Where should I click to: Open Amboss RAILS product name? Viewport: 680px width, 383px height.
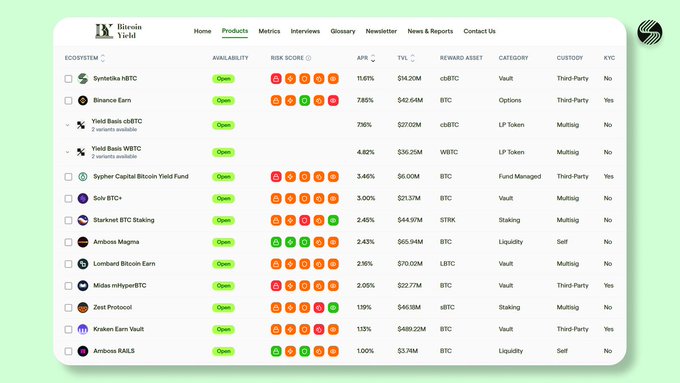[114, 351]
